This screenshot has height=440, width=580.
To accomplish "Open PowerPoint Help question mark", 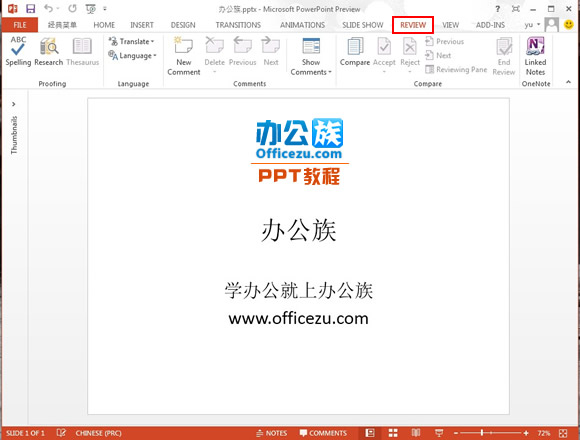I will [498, 9].
